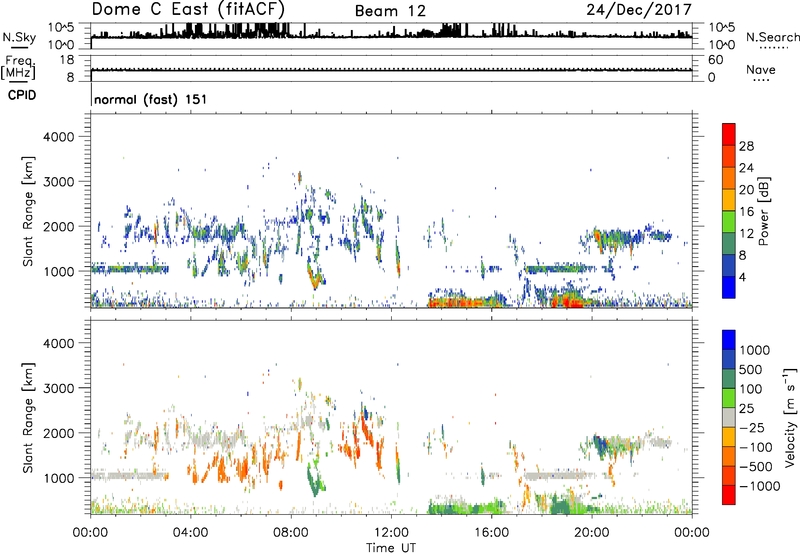This screenshot has height=554, width=800.
Task: Click the '08:00' time tick label
Action: point(290,533)
